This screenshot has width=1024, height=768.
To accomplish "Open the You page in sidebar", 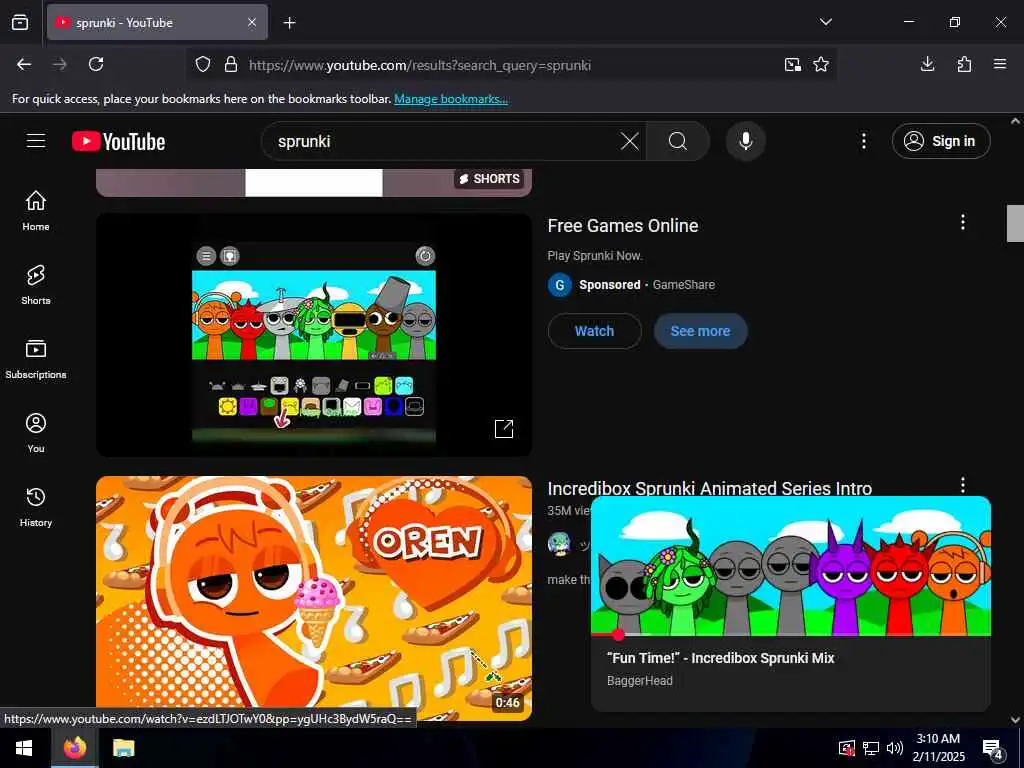I will (36, 432).
